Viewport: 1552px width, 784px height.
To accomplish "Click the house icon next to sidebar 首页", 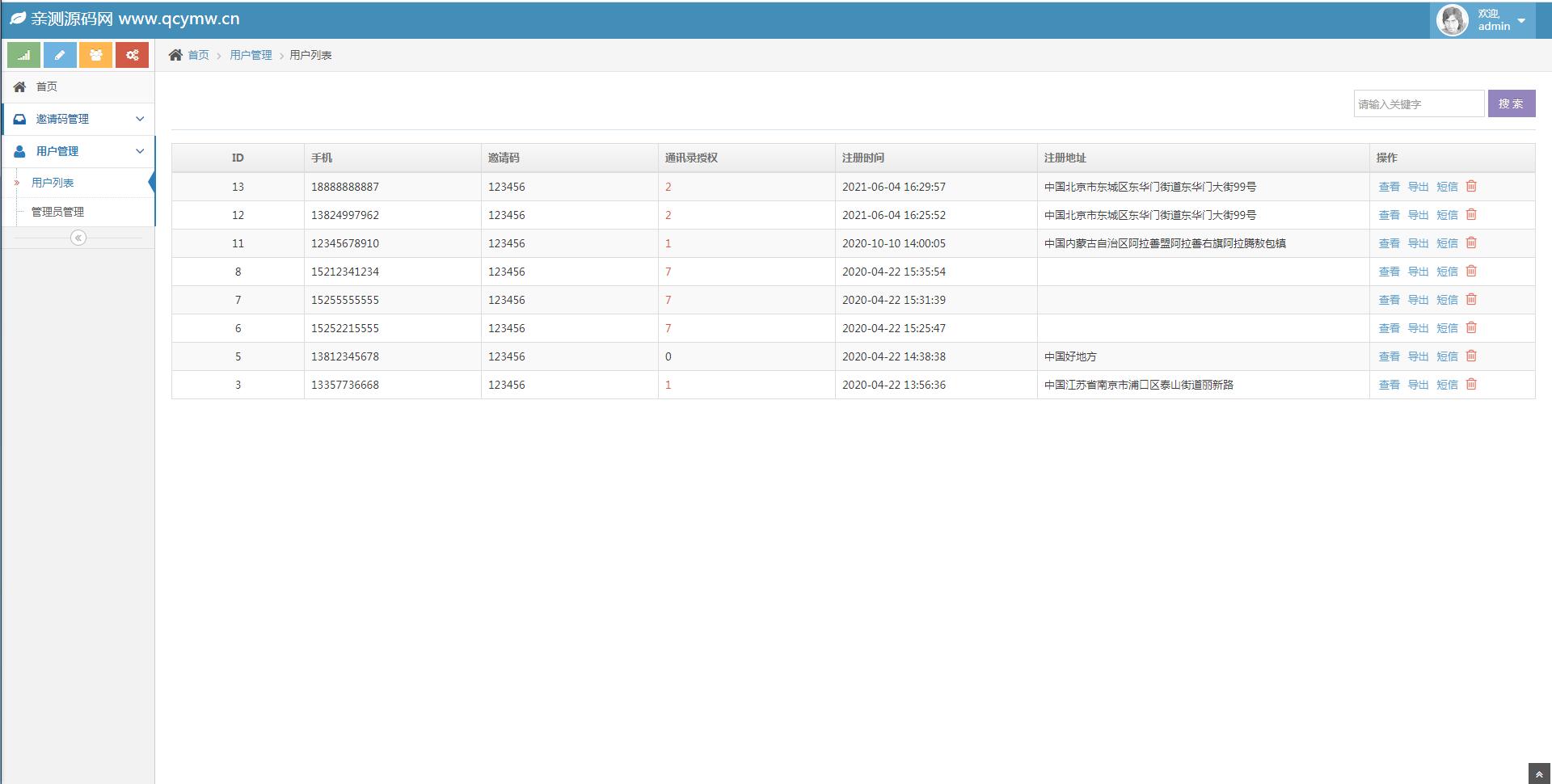I will point(19,86).
